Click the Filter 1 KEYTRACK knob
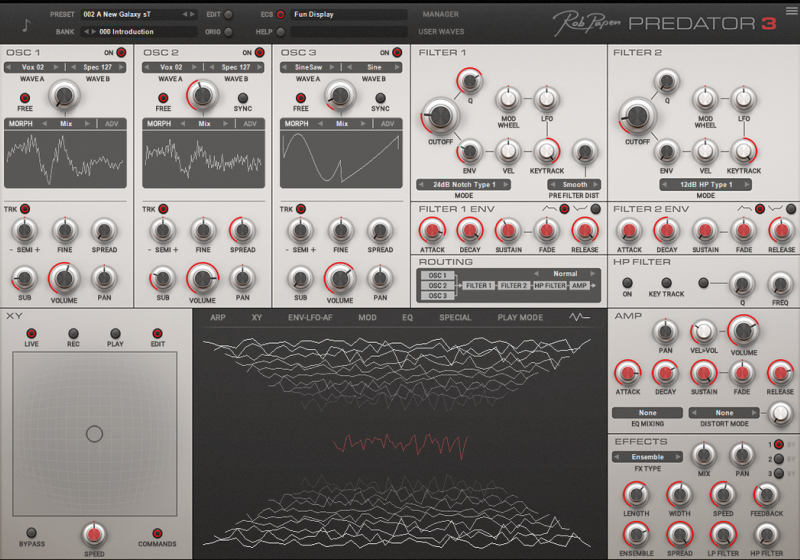This screenshot has height=560, width=800. click(546, 151)
